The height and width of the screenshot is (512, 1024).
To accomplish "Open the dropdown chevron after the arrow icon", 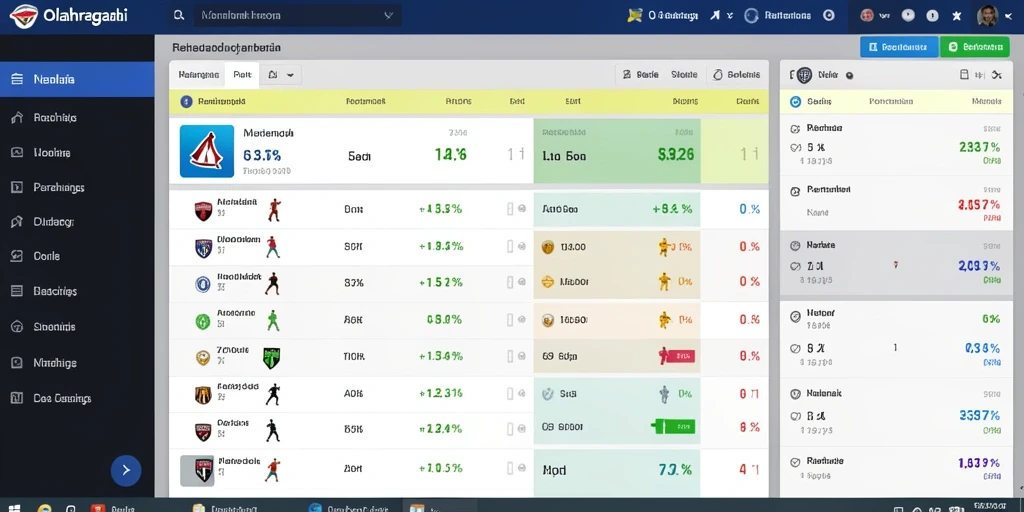I will coord(730,15).
